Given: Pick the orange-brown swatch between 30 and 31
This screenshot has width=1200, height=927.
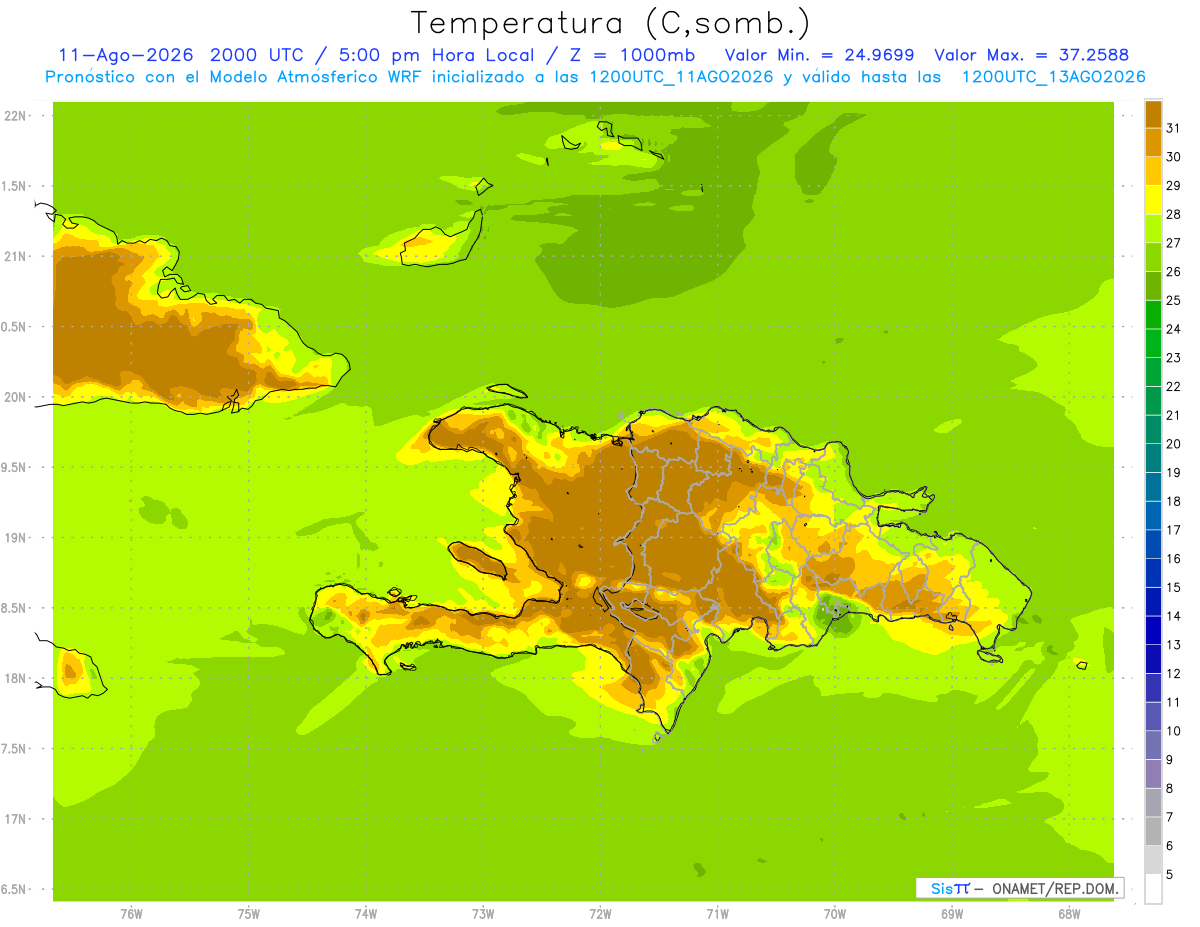Looking at the screenshot, I should point(1153,142).
